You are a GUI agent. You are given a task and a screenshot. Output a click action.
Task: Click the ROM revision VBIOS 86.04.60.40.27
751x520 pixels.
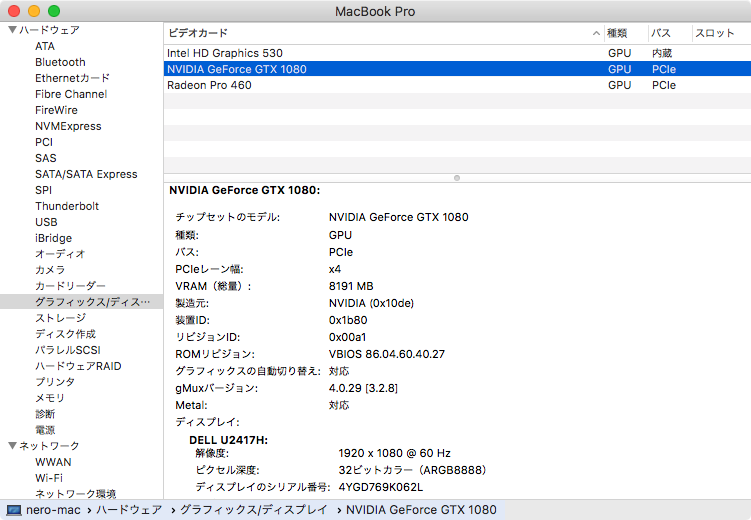click(387, 354)
